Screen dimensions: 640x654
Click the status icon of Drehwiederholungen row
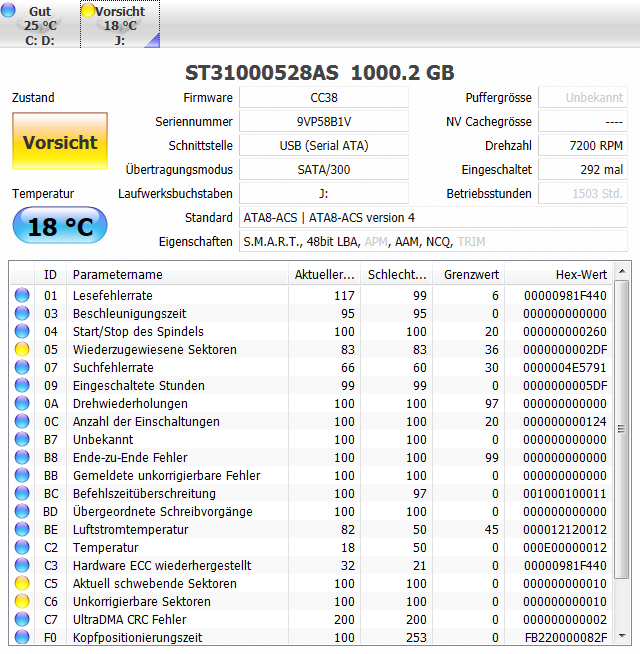pyautogui.click(x=22, y=403)
